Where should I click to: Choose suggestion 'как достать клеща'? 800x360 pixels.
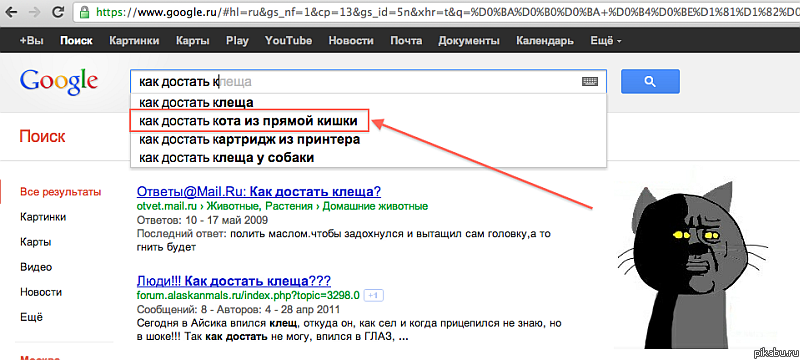(x=368, y=102)
